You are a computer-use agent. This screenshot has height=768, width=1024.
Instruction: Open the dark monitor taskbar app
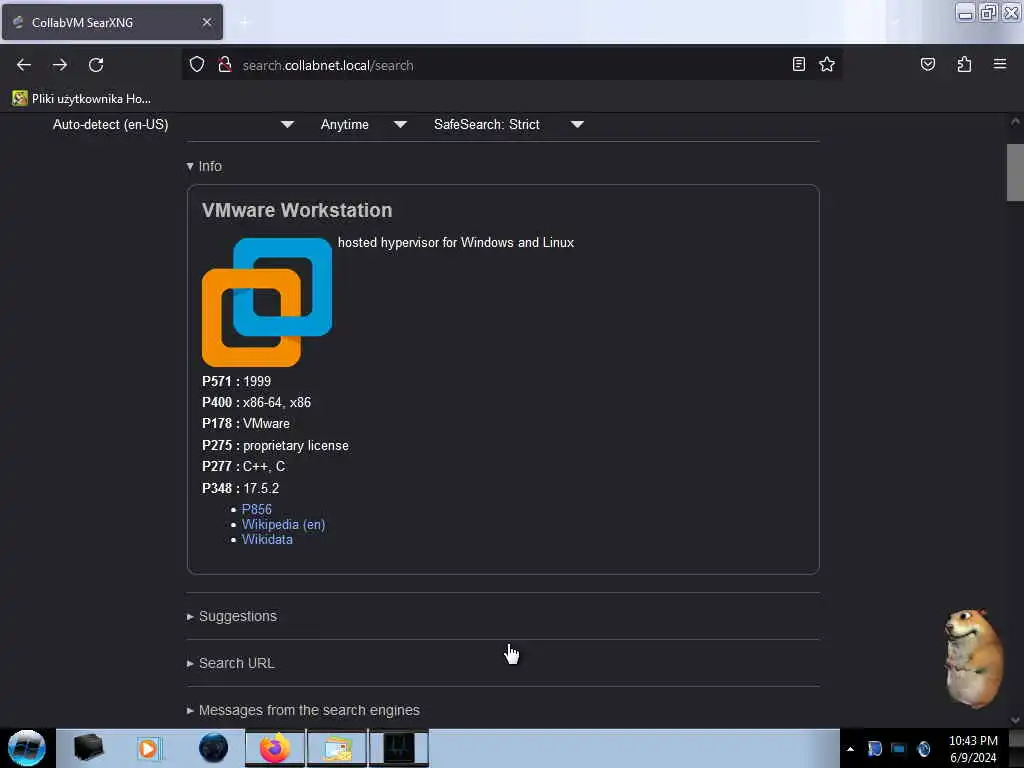[x=399, y=748]
